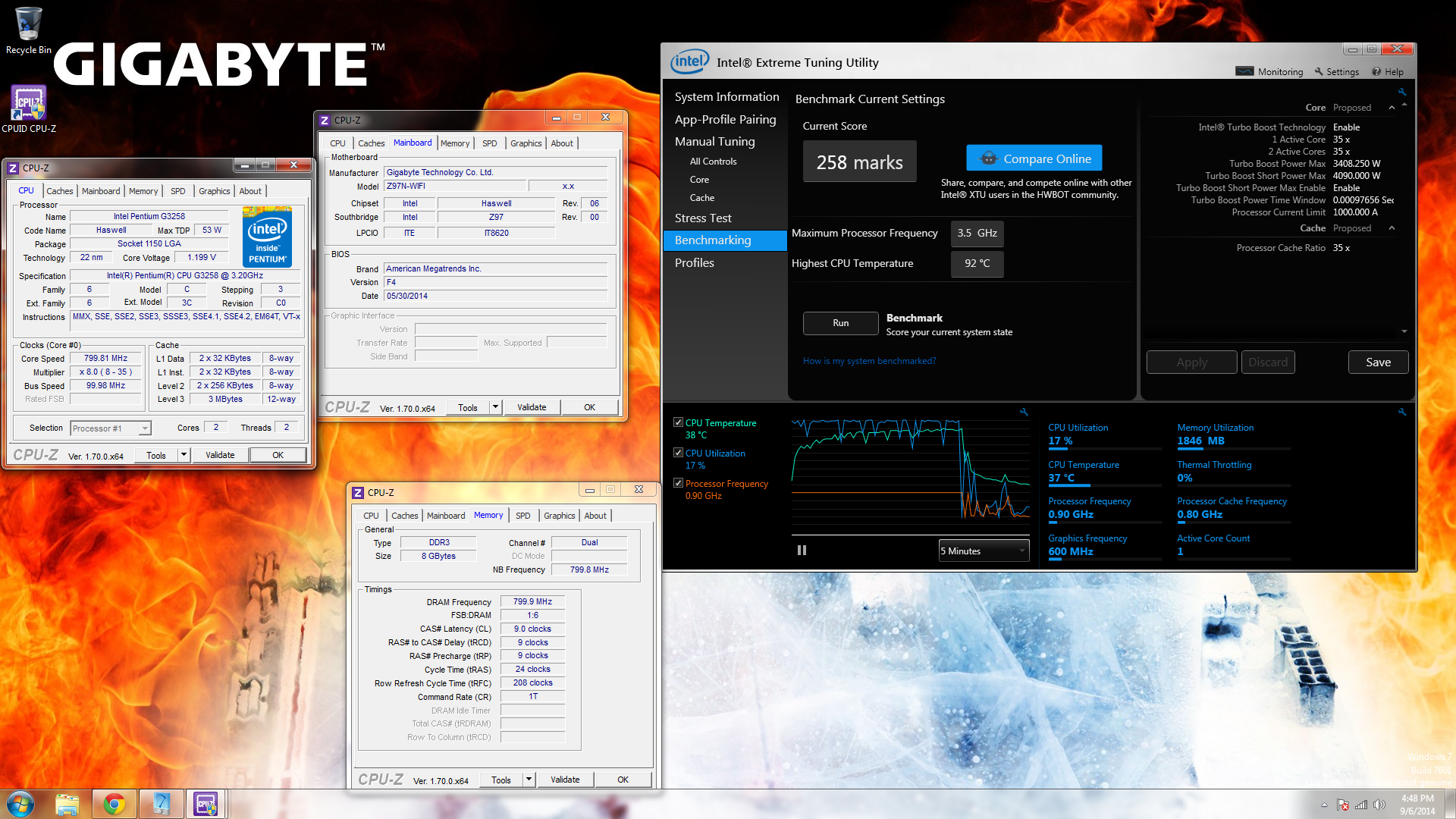The image size is (1456, 819).
Task: Select the CPU-Z taskbar icon
Action: click(x=206, y=804)
